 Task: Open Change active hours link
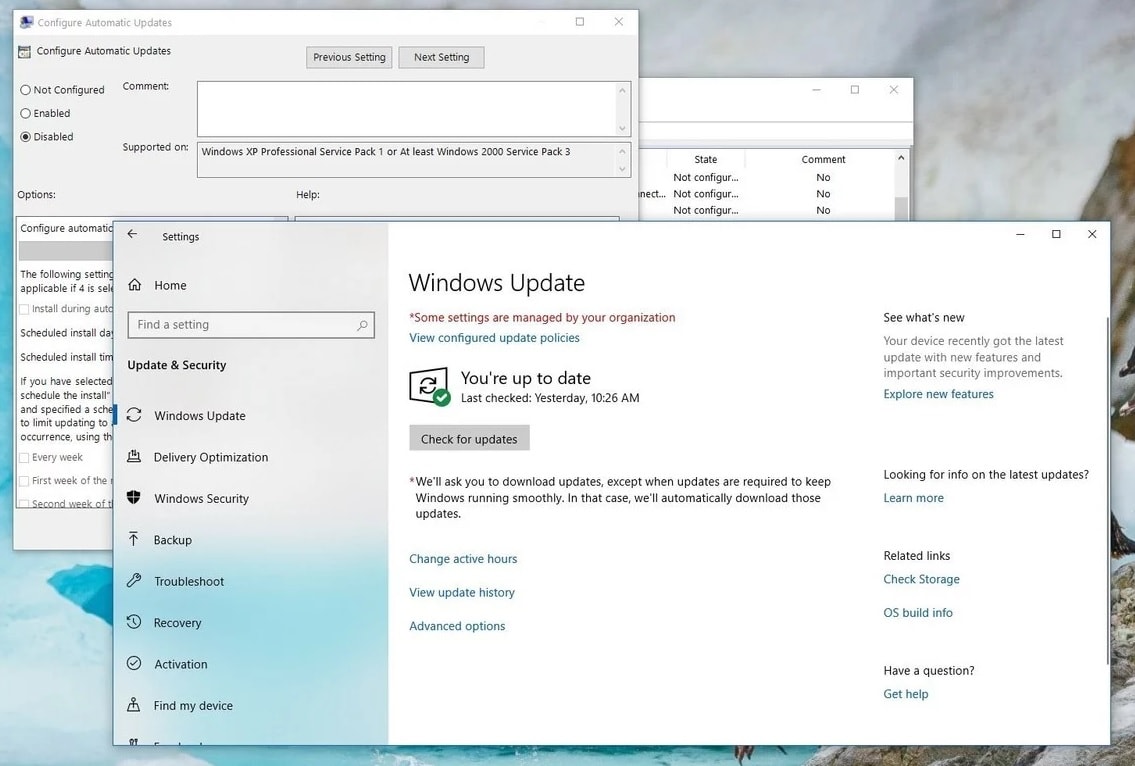coord(463,559)
